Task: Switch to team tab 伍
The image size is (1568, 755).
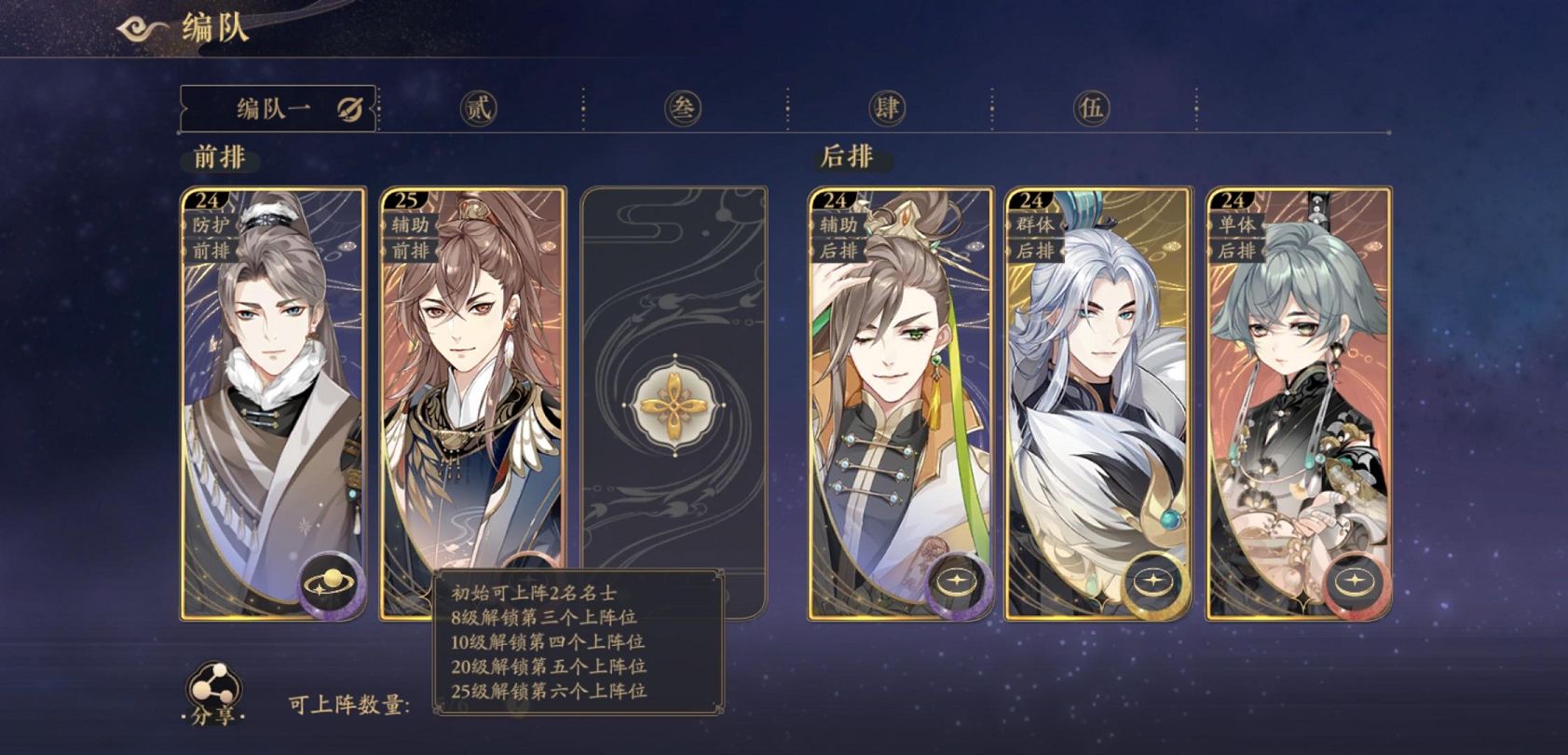Action: (1091, 109)
